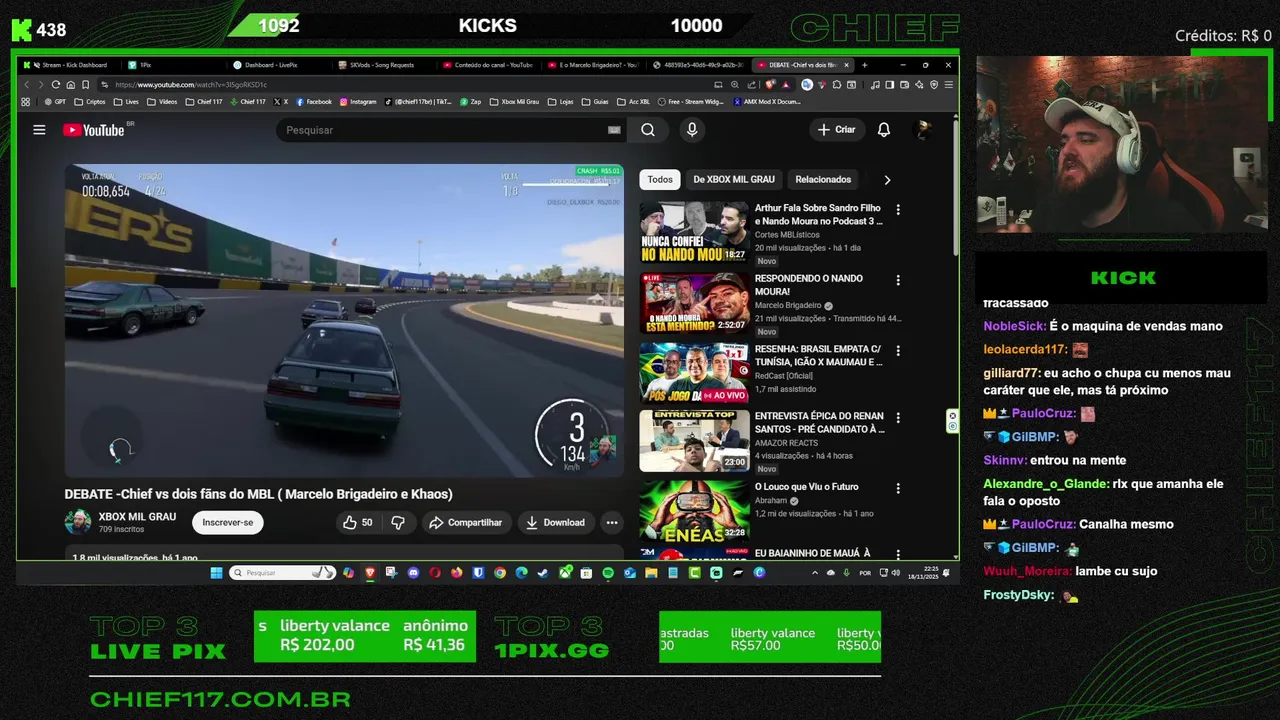The image size is (1280, 720).
Task: Open the Guias bookmarks folder
Action: pyautogui.click(x=595, y=101)
